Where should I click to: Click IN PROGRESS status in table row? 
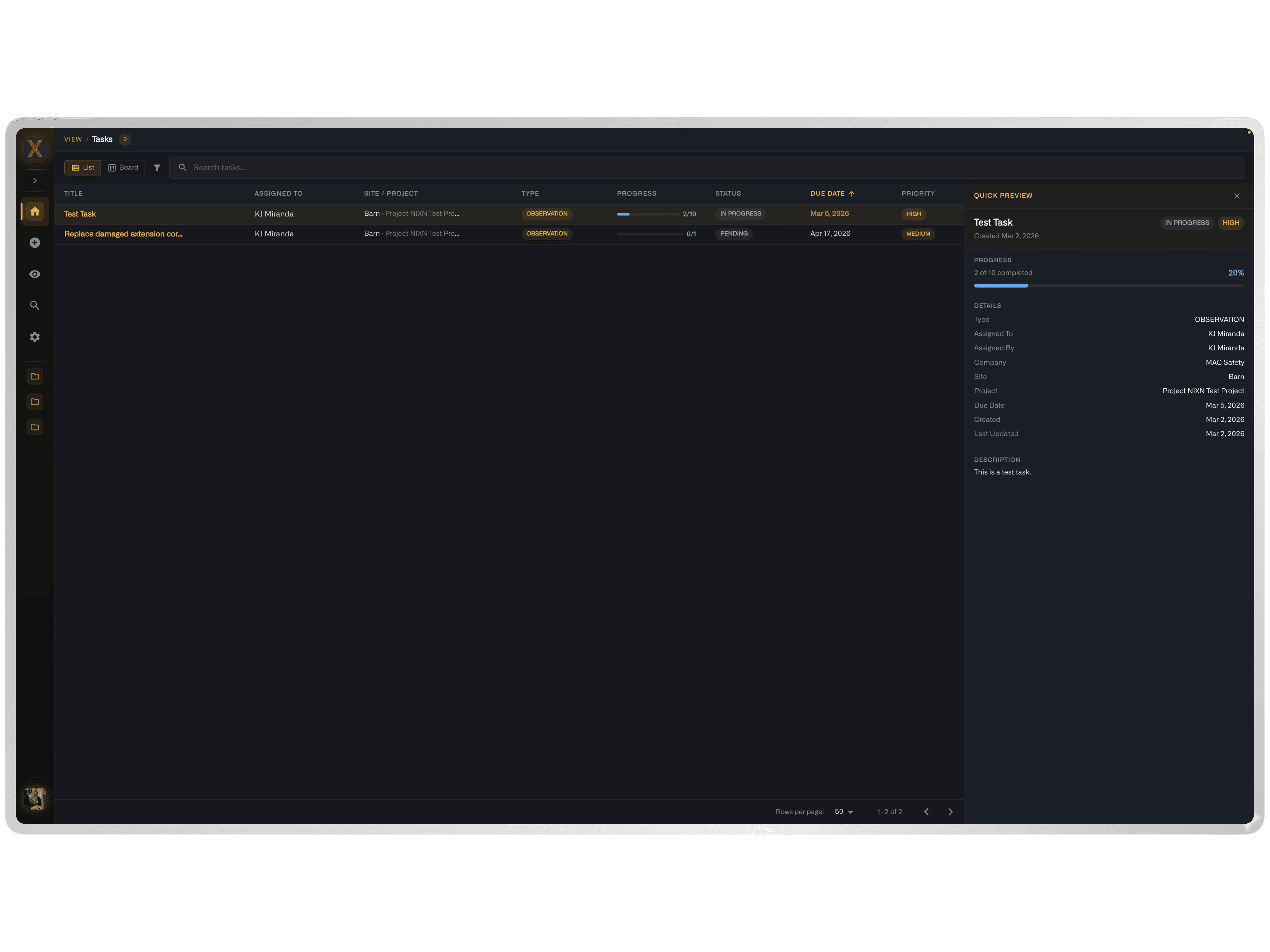click(x=741, y=214)
